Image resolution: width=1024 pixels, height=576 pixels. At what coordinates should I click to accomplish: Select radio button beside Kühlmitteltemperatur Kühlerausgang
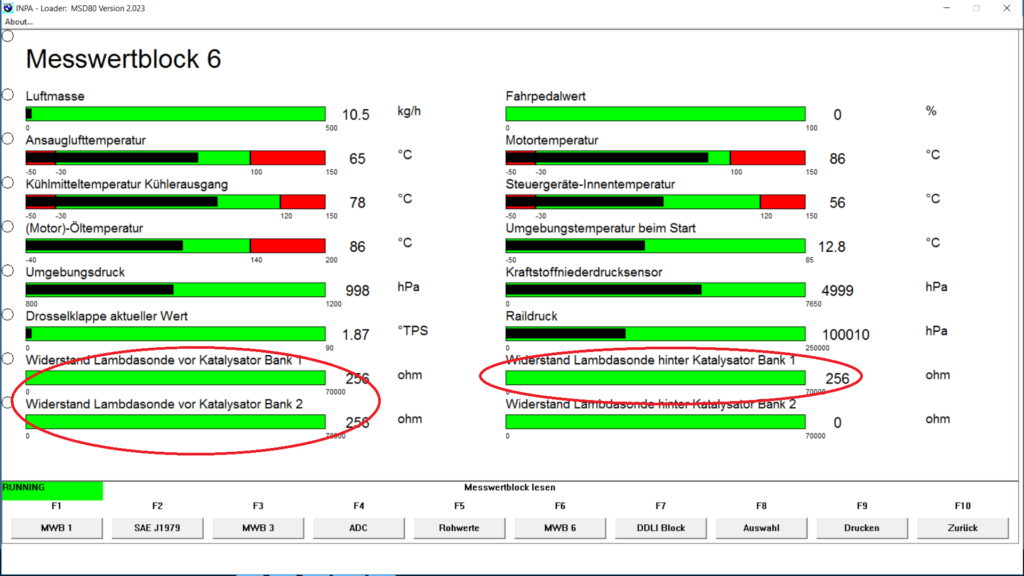tap(8, 182)
